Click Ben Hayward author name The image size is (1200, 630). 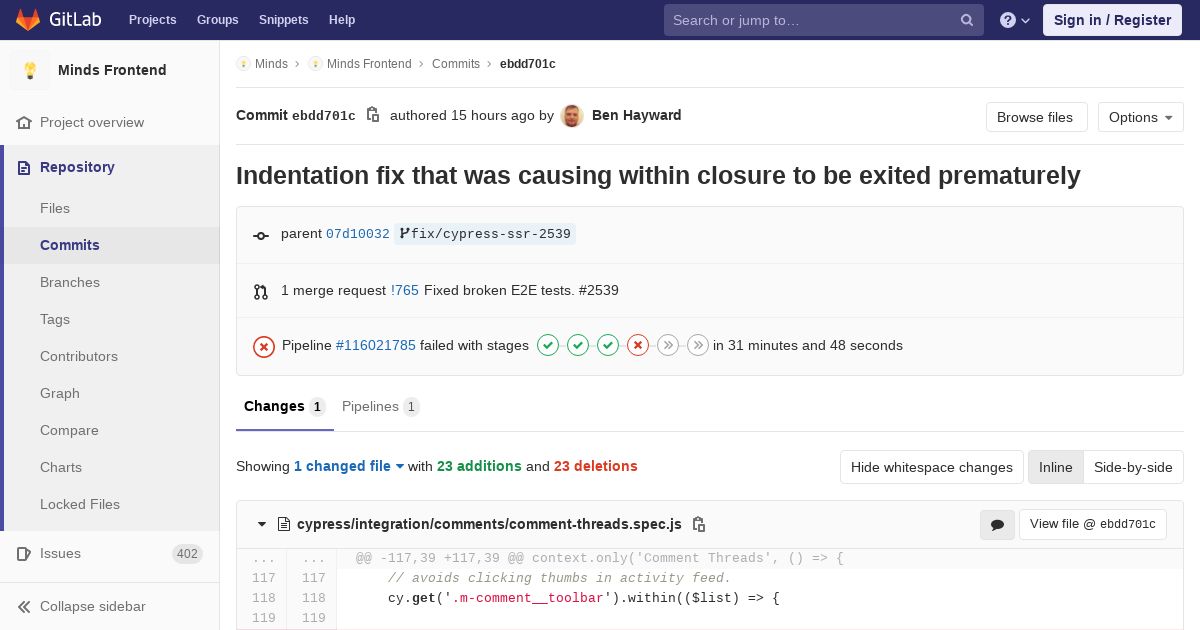[637, 115]
